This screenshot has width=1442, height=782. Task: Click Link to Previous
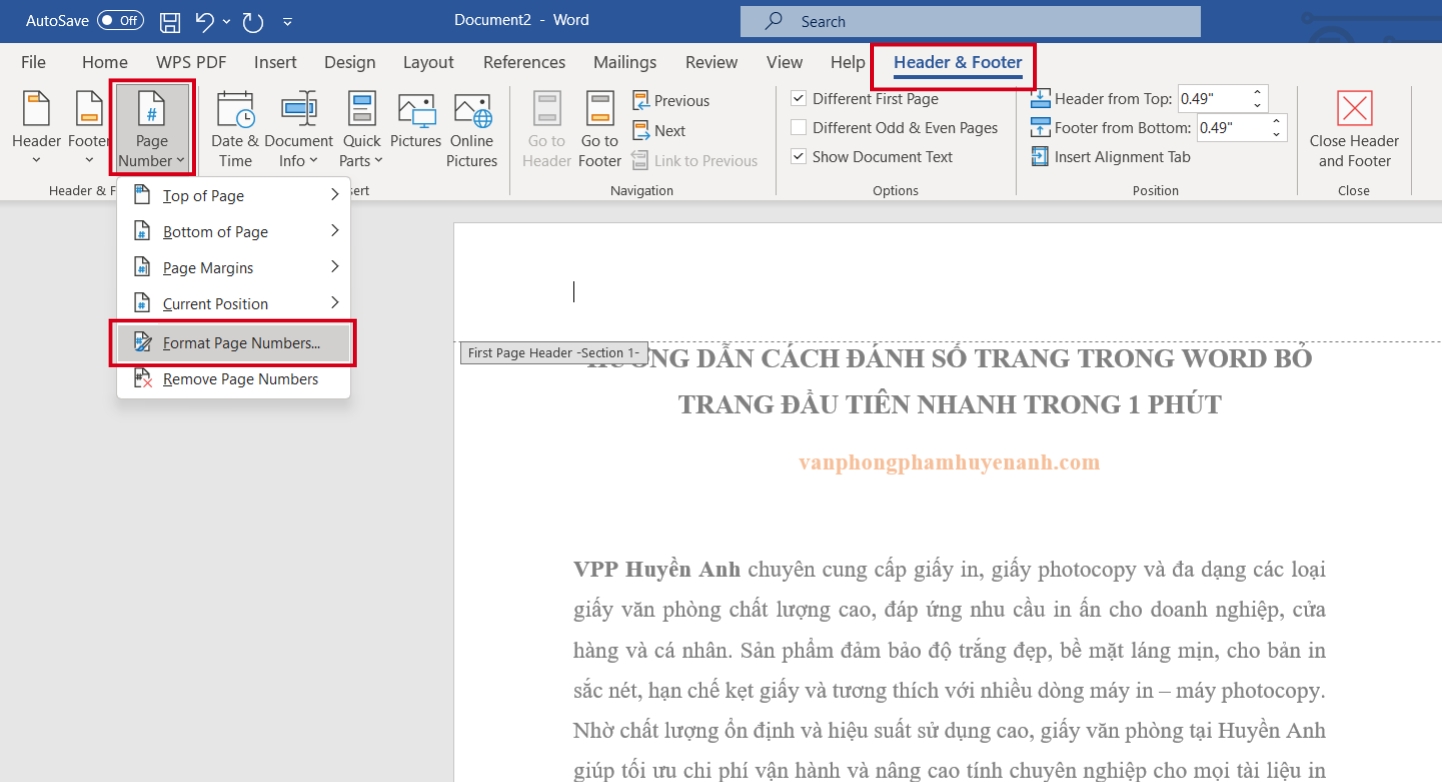coord(694,161)
